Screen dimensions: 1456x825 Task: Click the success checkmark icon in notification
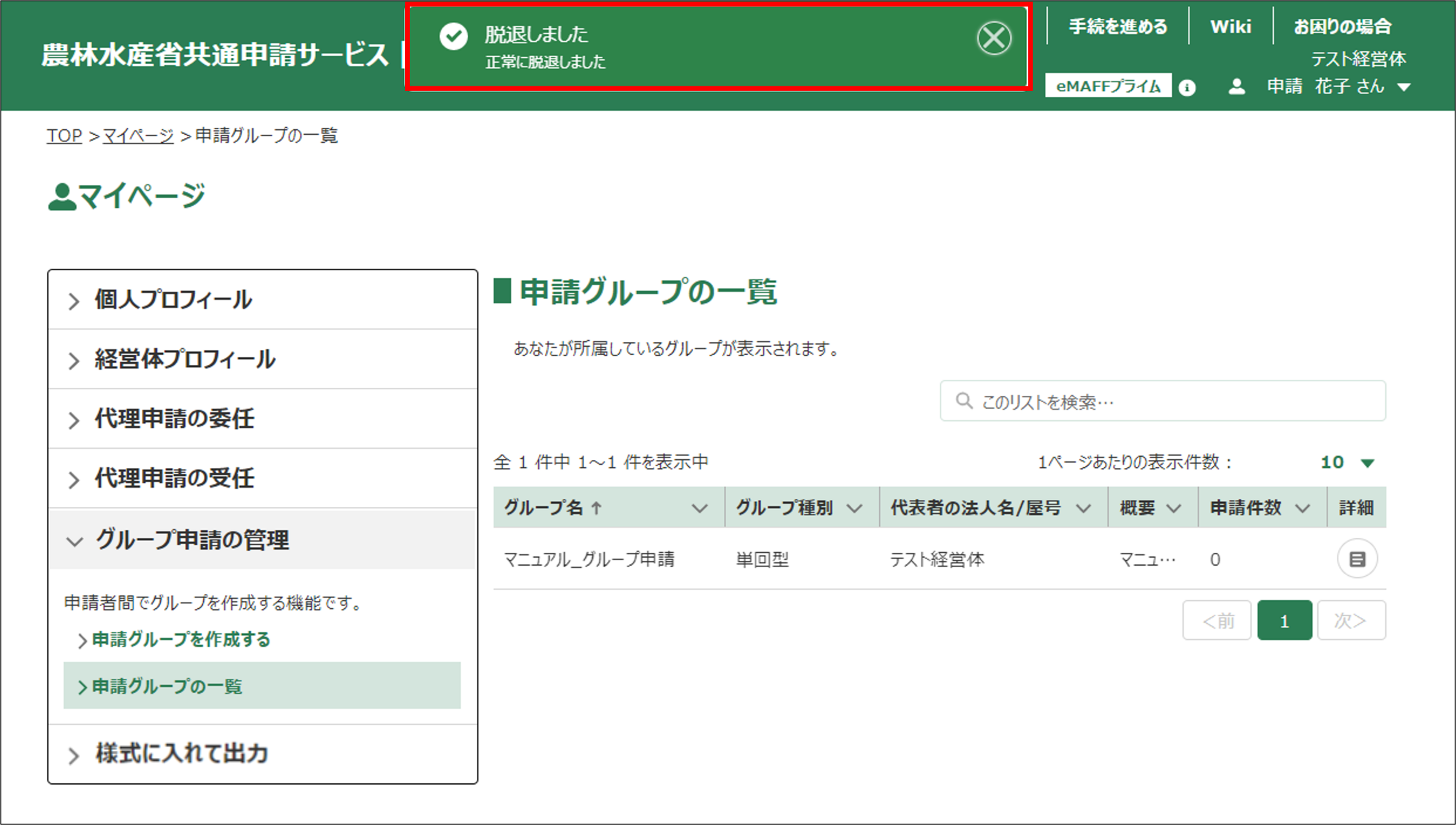tap(453, 36)
